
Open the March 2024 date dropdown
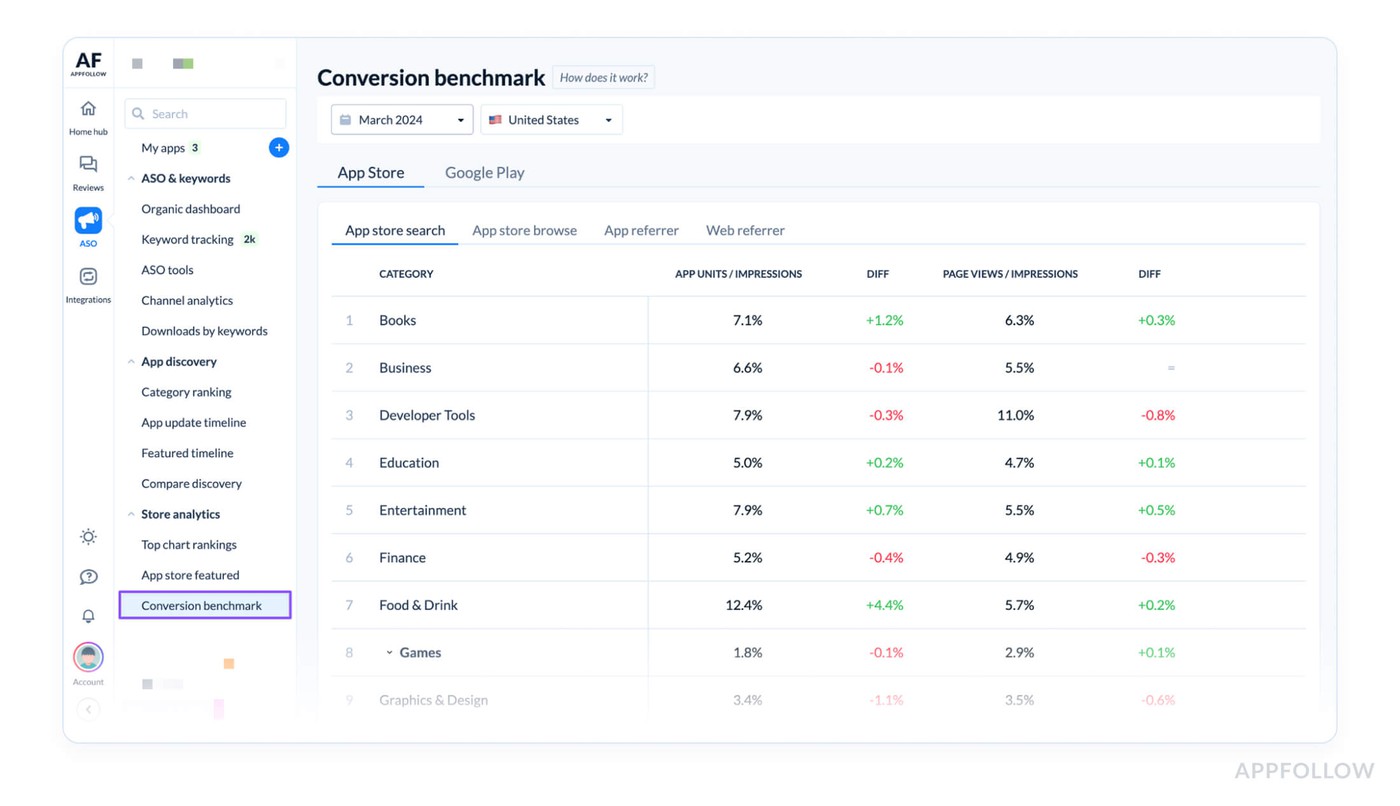400,119
